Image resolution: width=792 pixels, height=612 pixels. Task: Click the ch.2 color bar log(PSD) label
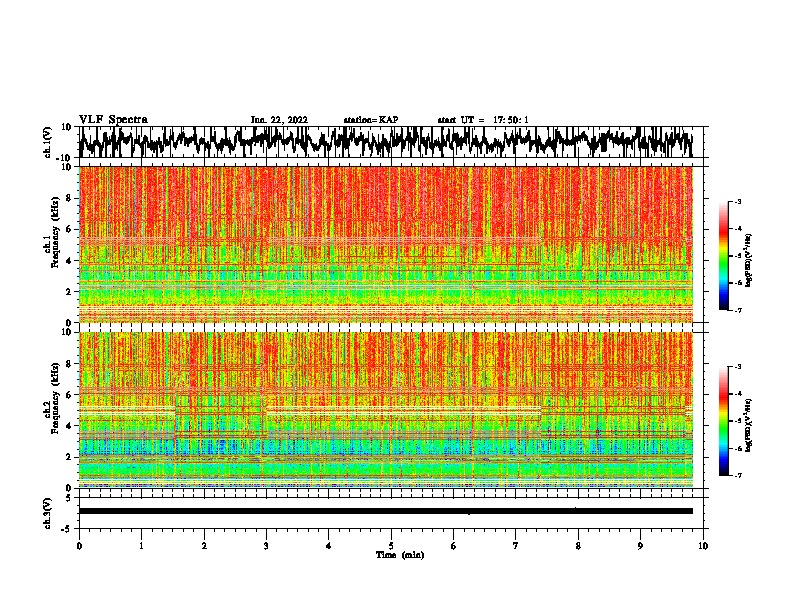click(748, 425)
